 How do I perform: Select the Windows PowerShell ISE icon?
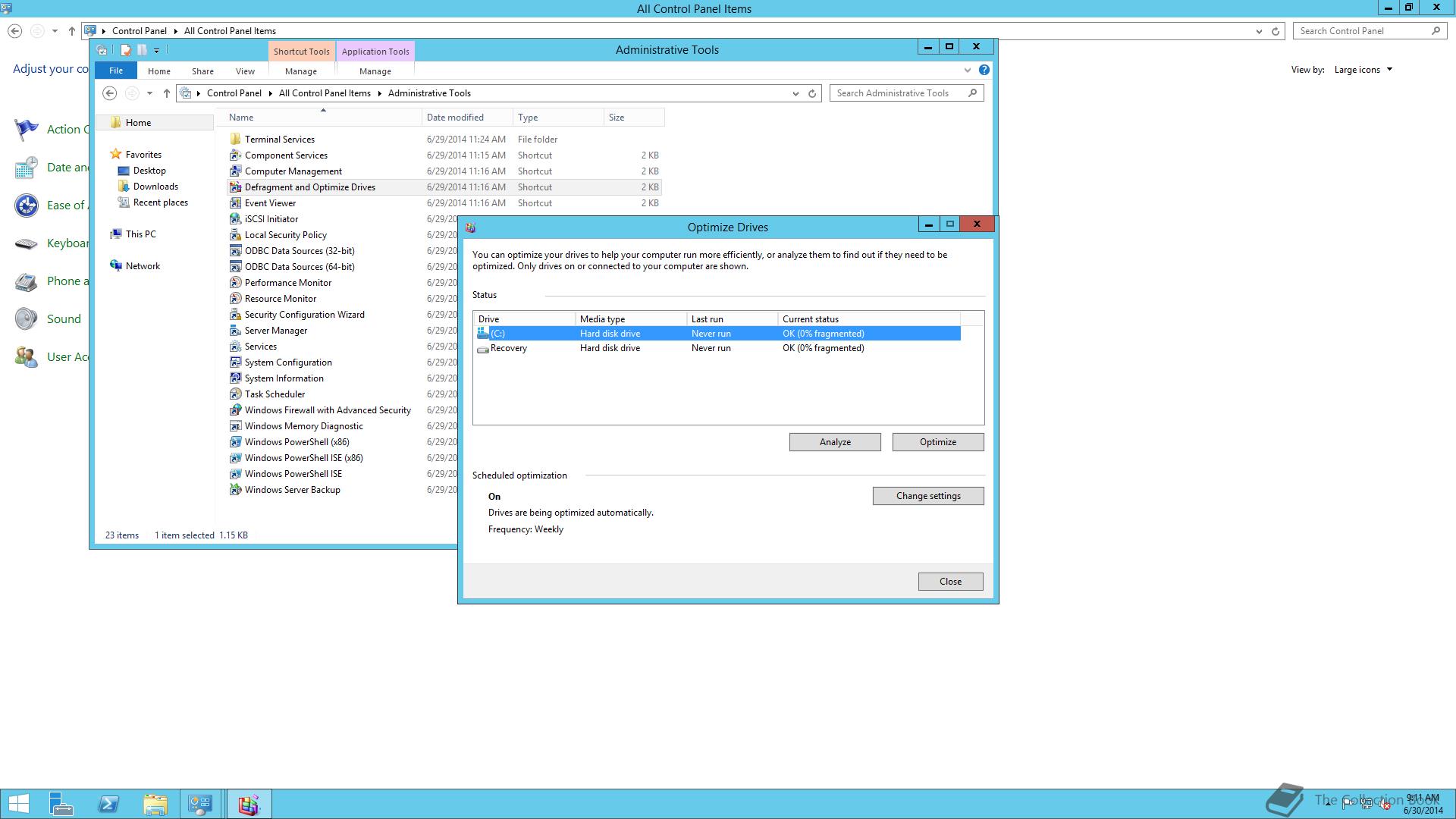tap(235, 474)
